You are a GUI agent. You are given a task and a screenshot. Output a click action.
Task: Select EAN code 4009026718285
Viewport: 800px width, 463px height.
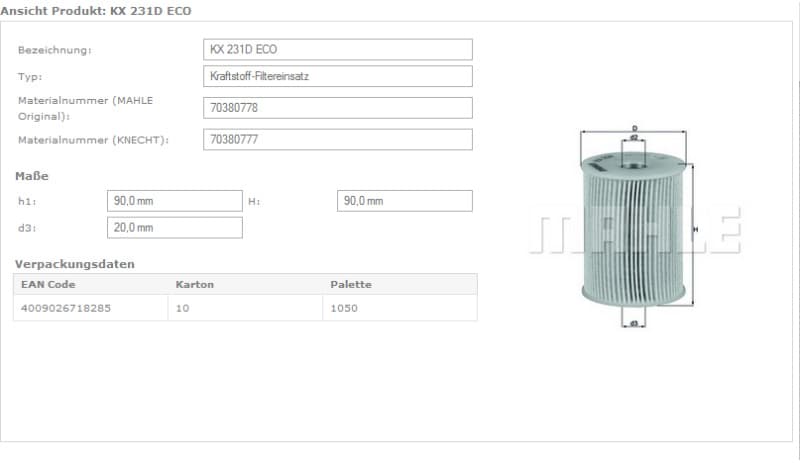[66, 308]
